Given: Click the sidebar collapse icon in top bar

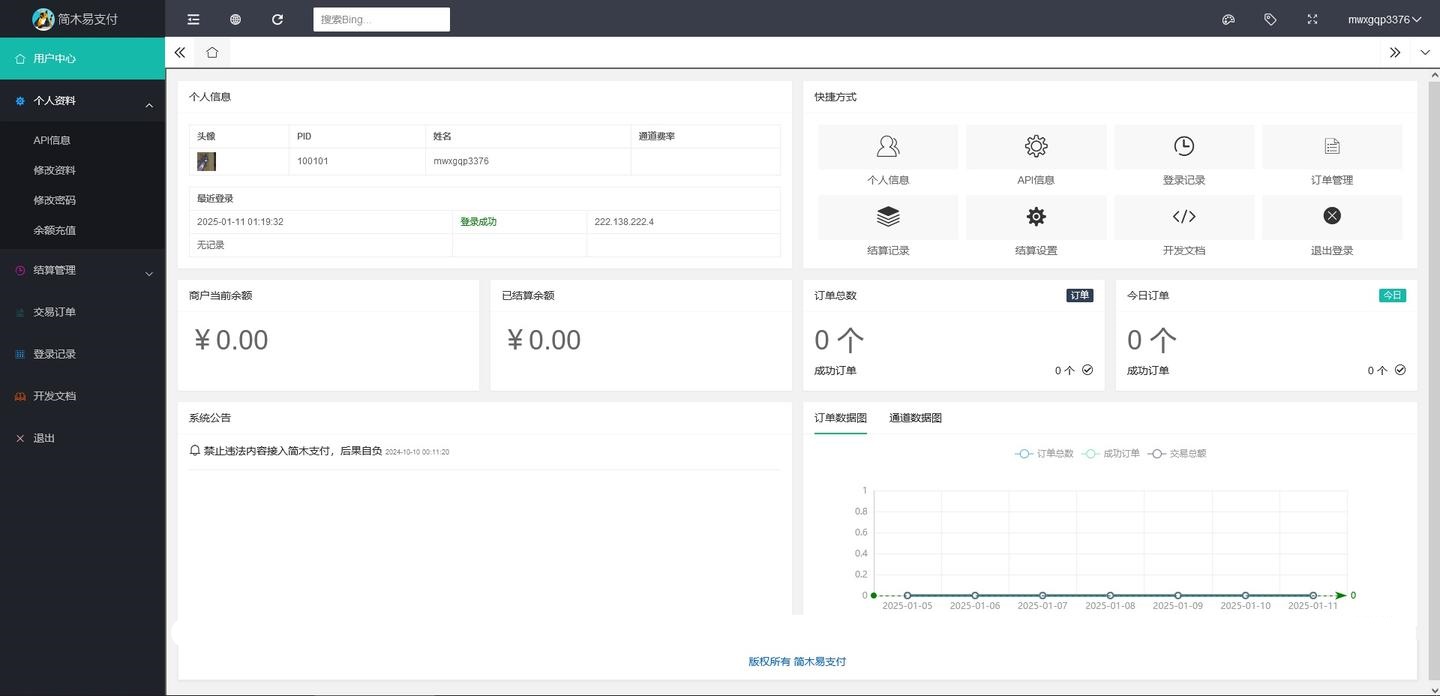Looking at the screenshot, I should click(193, 19).
